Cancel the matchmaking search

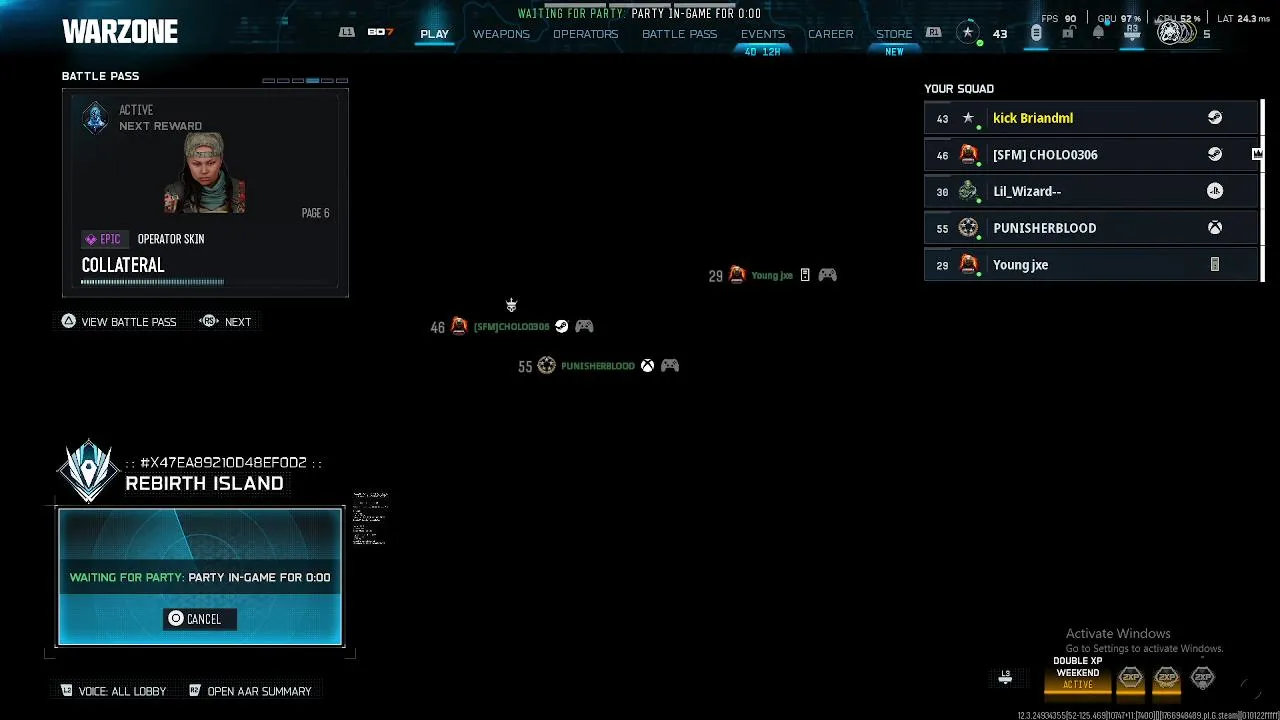click(x=200, y=619)
